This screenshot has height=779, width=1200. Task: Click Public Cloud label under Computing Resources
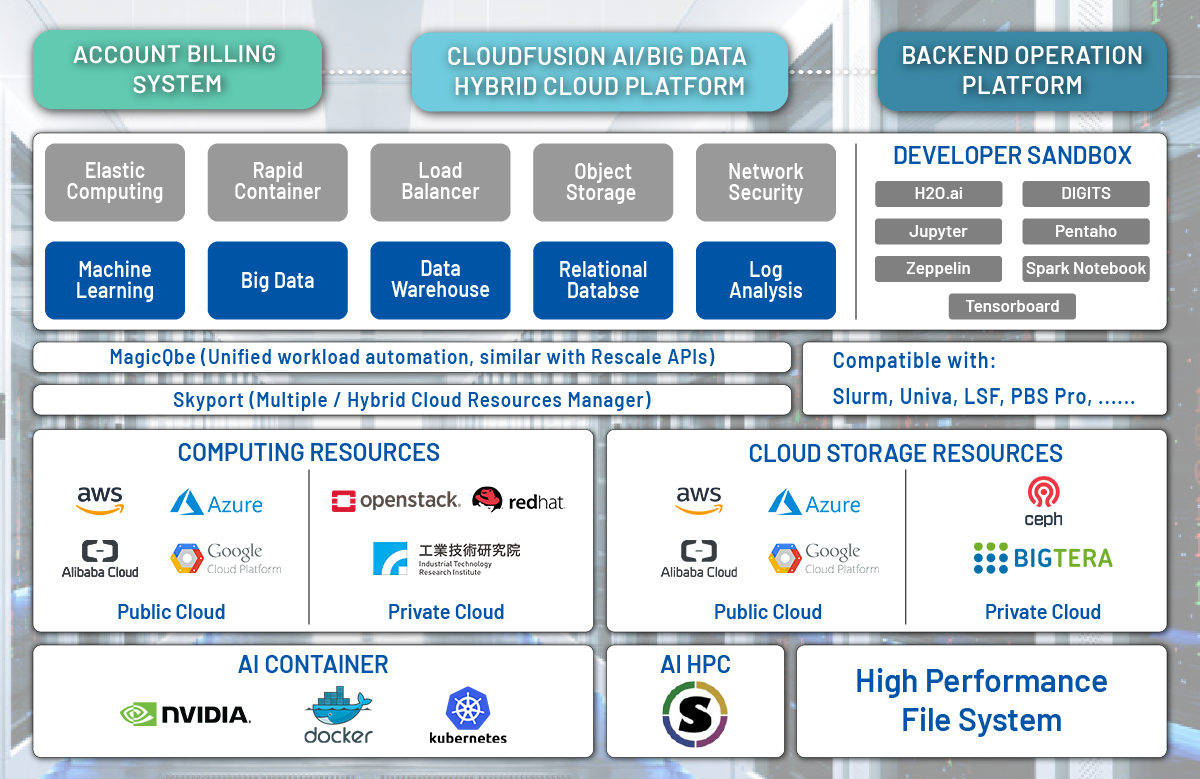point(171,612)
